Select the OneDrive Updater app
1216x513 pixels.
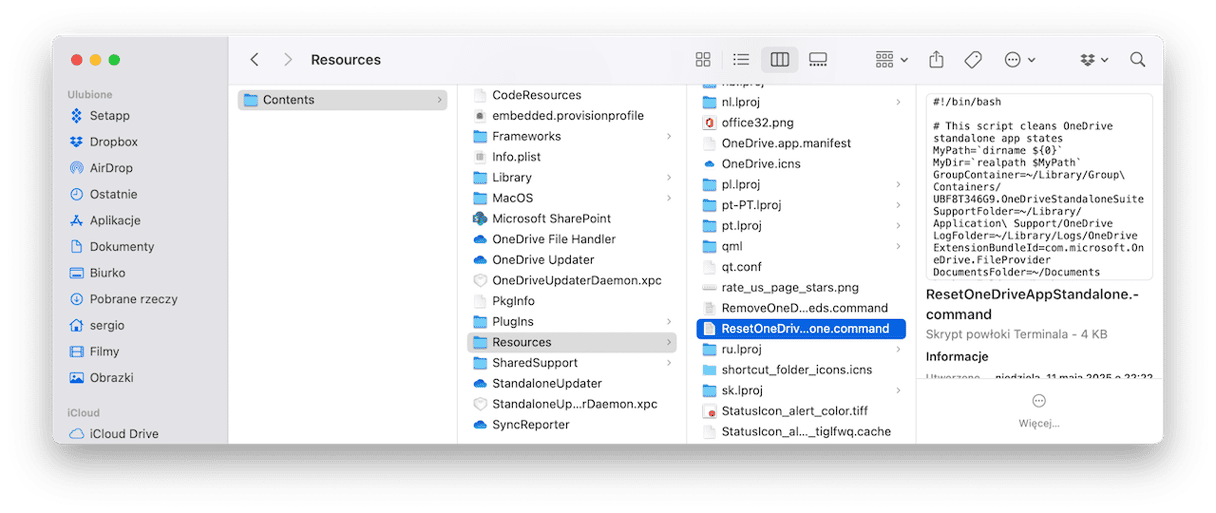(x=543, y=260)
